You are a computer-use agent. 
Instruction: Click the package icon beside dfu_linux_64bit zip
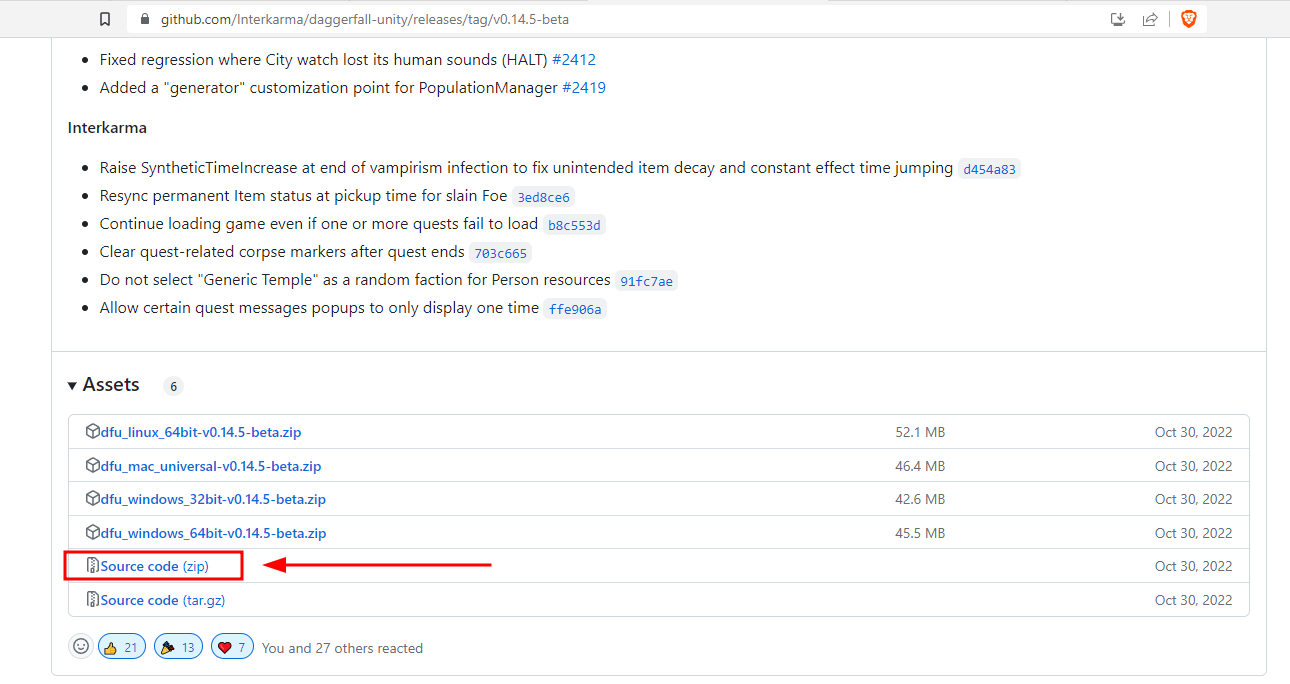[x=93, y=432]
